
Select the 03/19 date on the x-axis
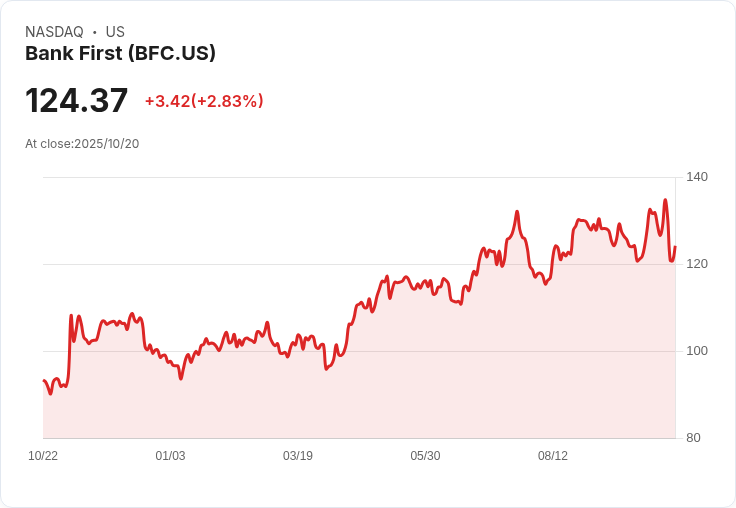click(x=298, y=456)
